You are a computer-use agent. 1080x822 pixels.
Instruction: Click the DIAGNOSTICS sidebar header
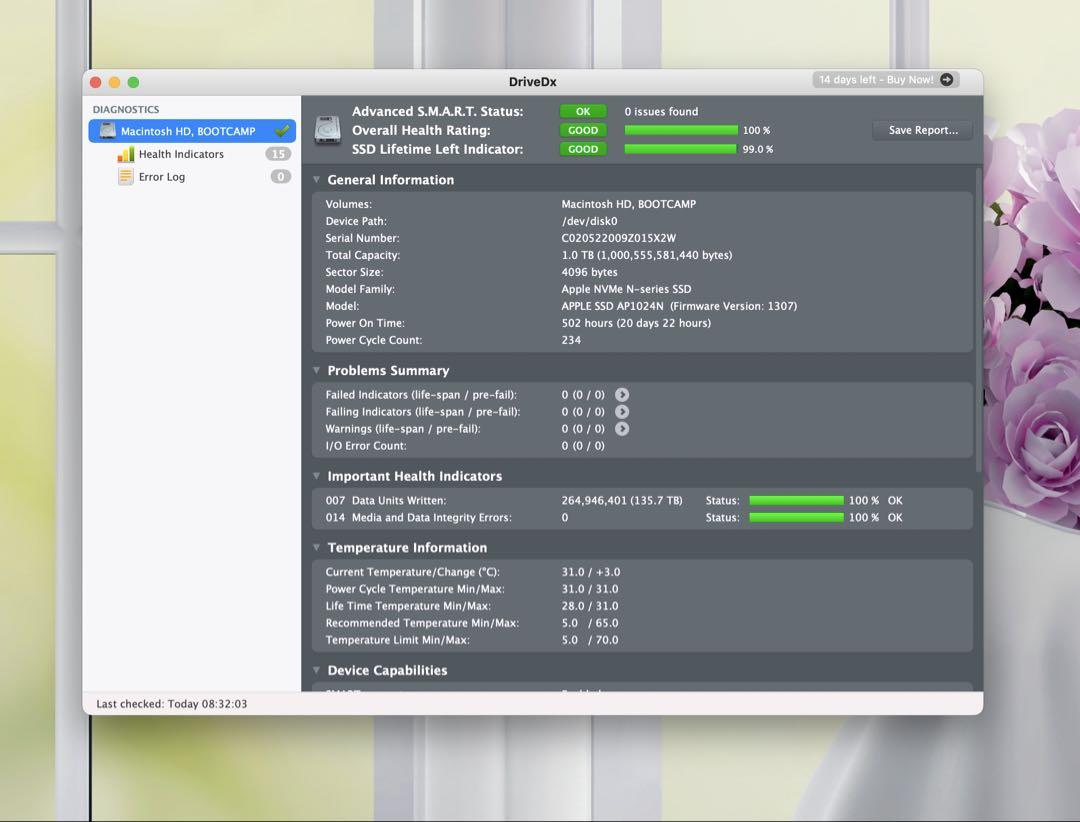(x=126, y=110)
